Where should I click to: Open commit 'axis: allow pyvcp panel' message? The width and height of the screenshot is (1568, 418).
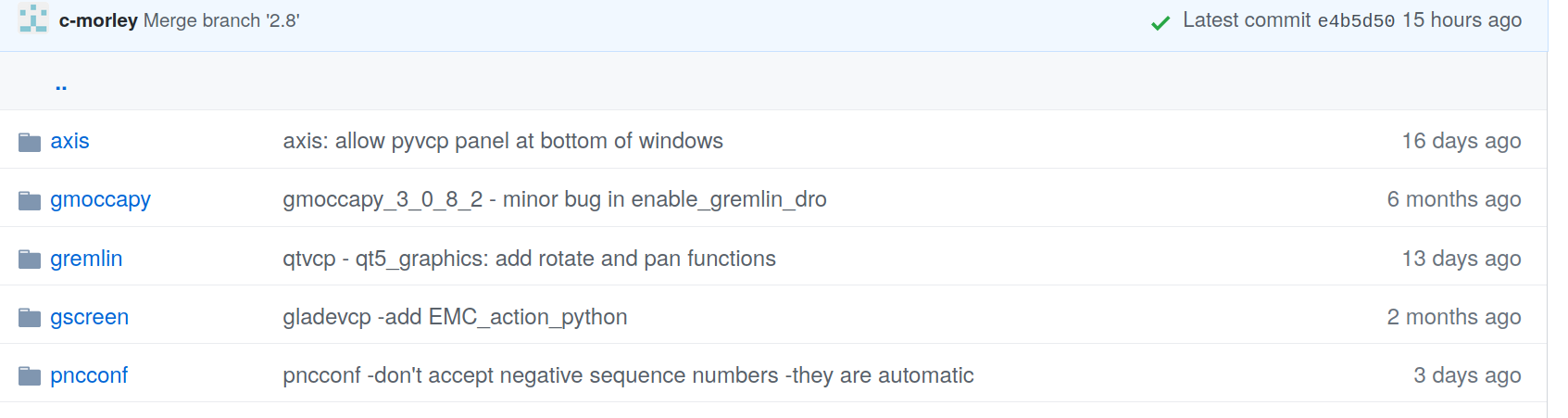click(503, 141)
